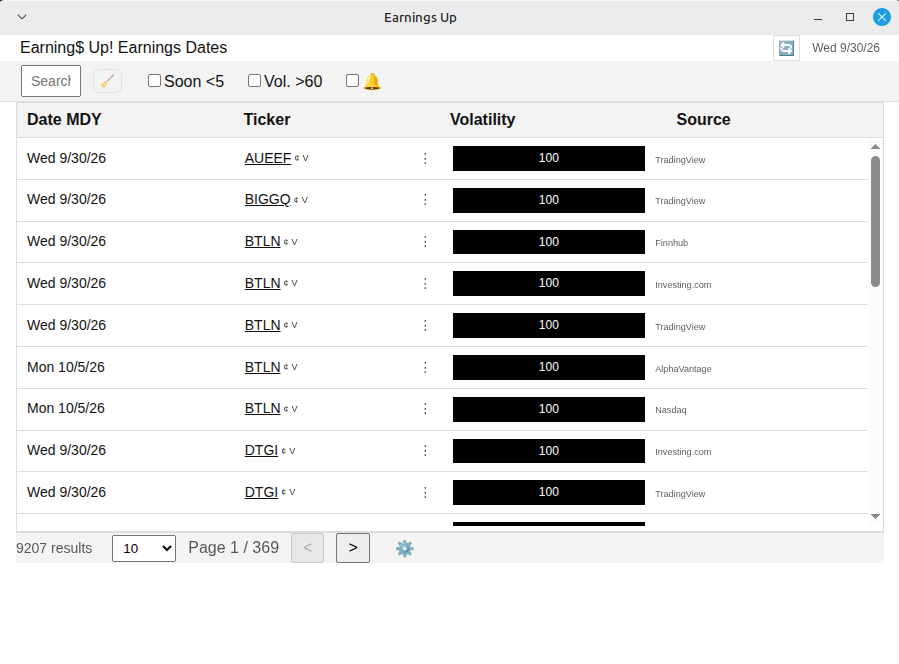Image resolution: width=899 pixels, height=664 pixels.
Task: Open the BTLN ticker link in Finnhub row
Action: 263,241
